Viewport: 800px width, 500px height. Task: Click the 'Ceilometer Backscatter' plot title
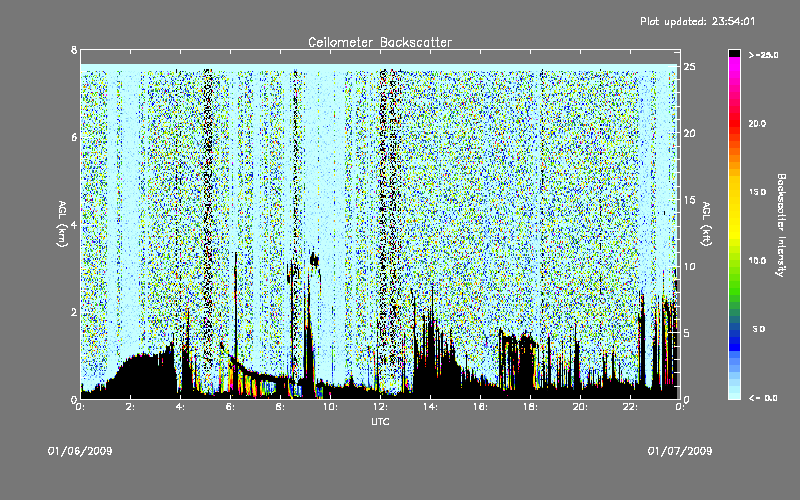coord(380,42)
